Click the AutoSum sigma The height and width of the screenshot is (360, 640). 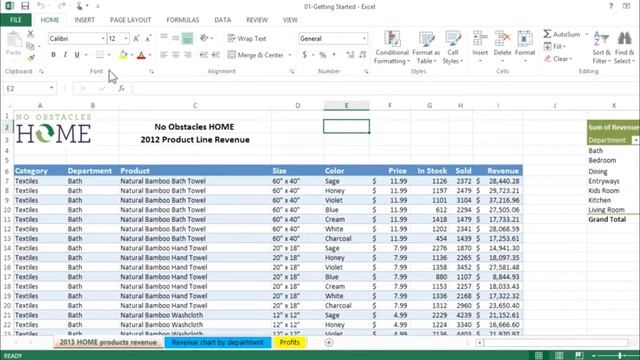[x=547, y=34]
